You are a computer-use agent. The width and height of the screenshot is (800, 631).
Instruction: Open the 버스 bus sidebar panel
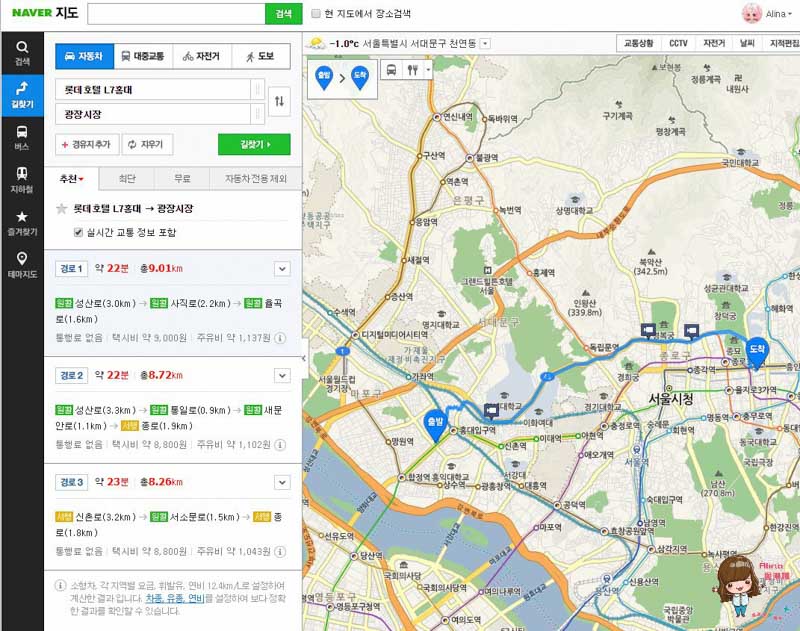[x=22, y=138]
